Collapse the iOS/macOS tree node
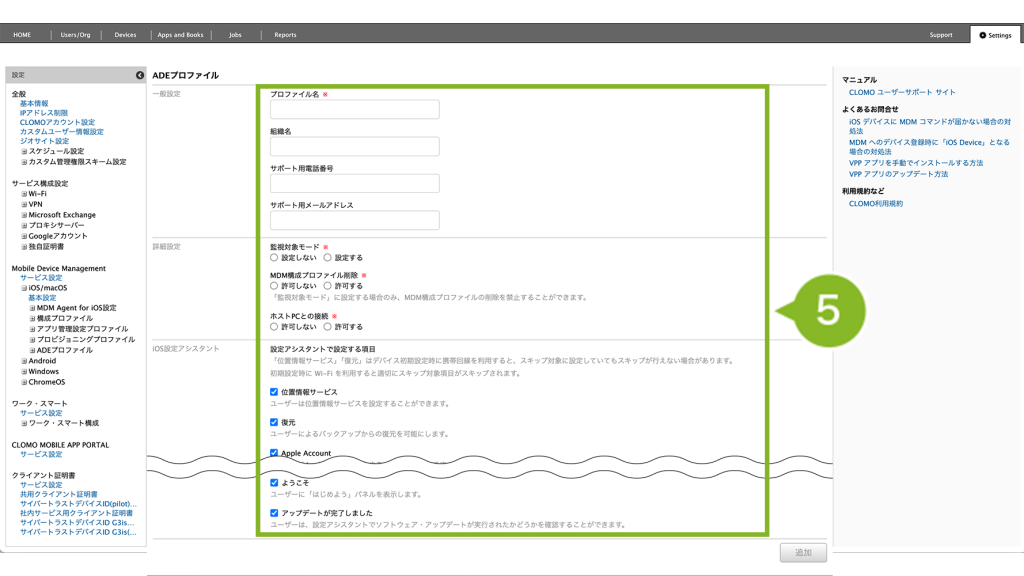This screenshot has width=1024, height=576. pos(24,288)
